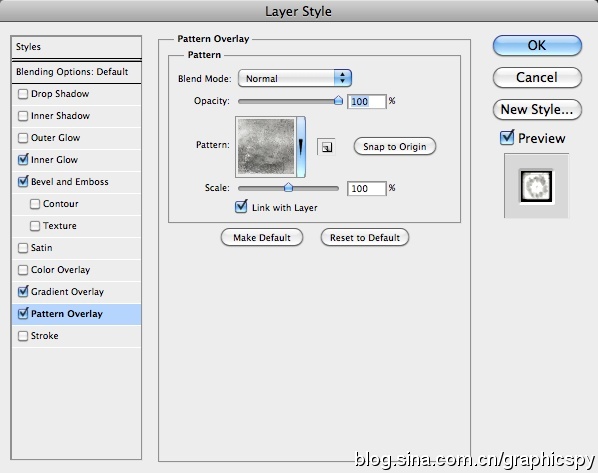The height and width of the screenshot is (473, 598).
Task: Uncheck Link with Layer
Action: (x=241, y=207)
